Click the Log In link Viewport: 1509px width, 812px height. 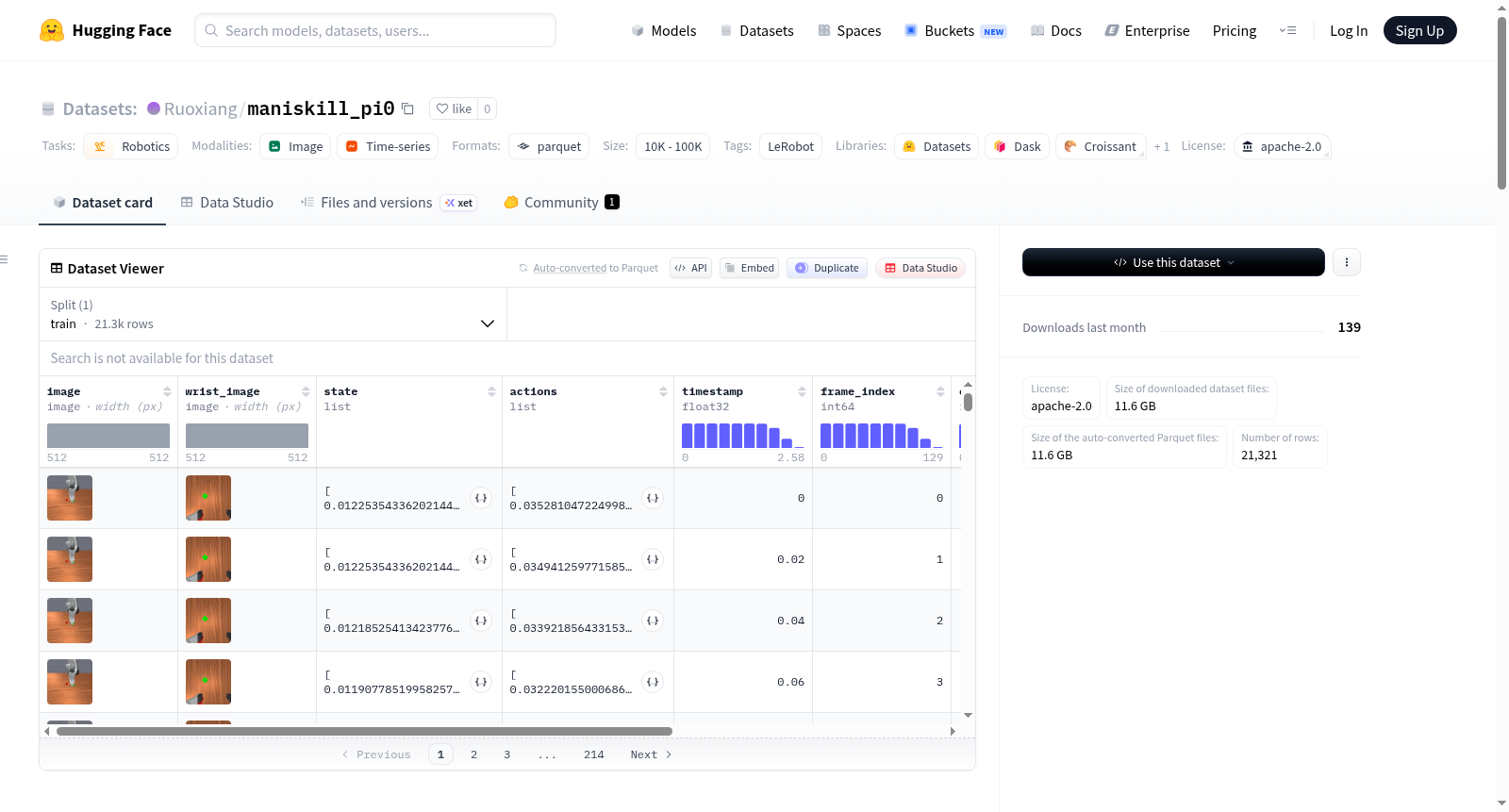click(1349, 30)
